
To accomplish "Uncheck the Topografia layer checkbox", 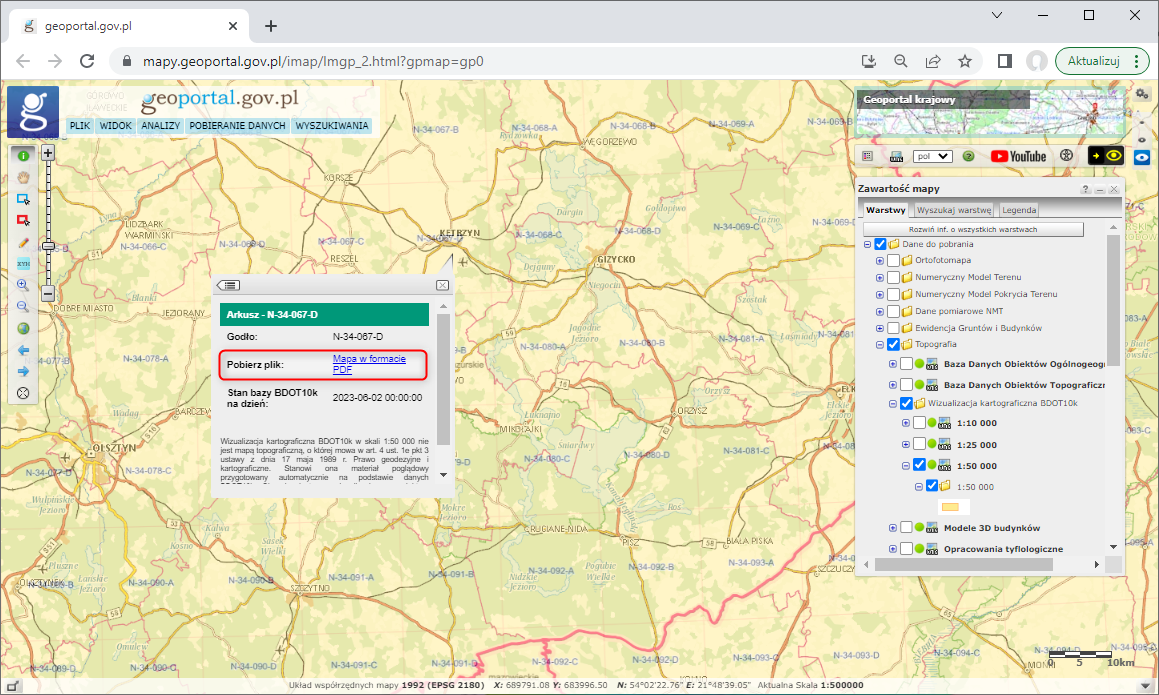I will point(891,344).
